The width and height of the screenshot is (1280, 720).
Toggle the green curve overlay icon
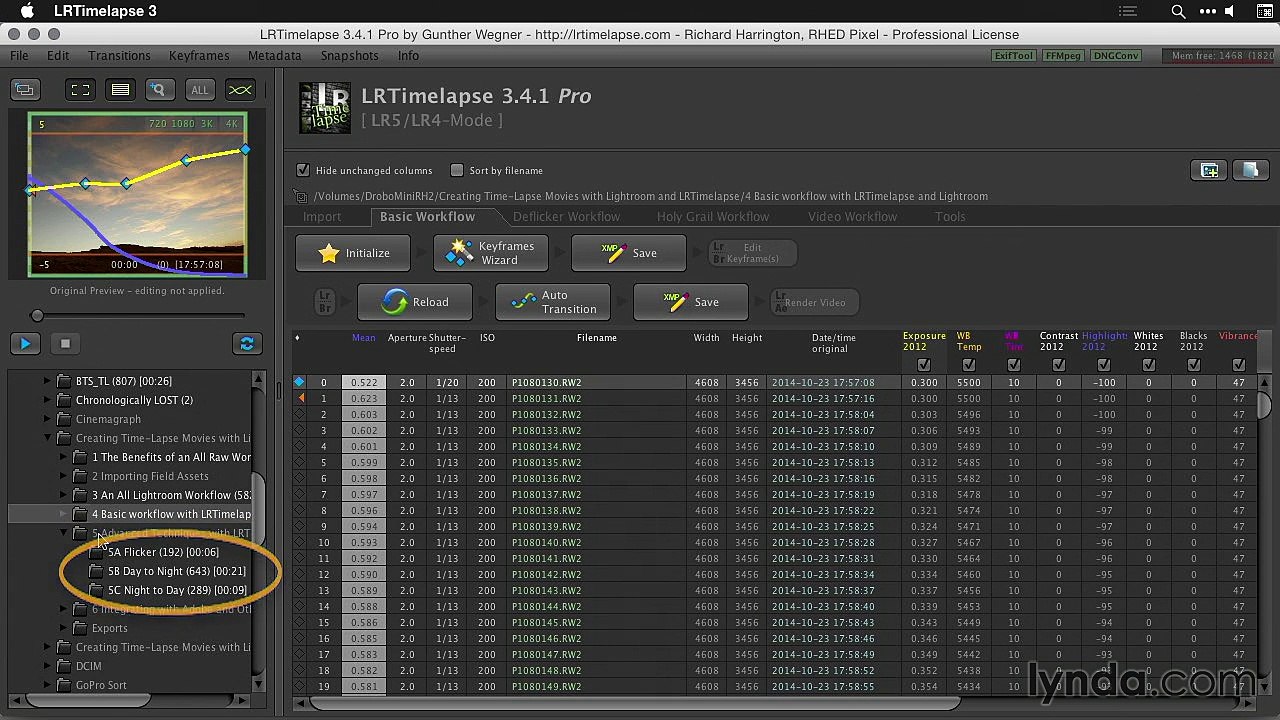pyautogui.click(x=240, y=90)
